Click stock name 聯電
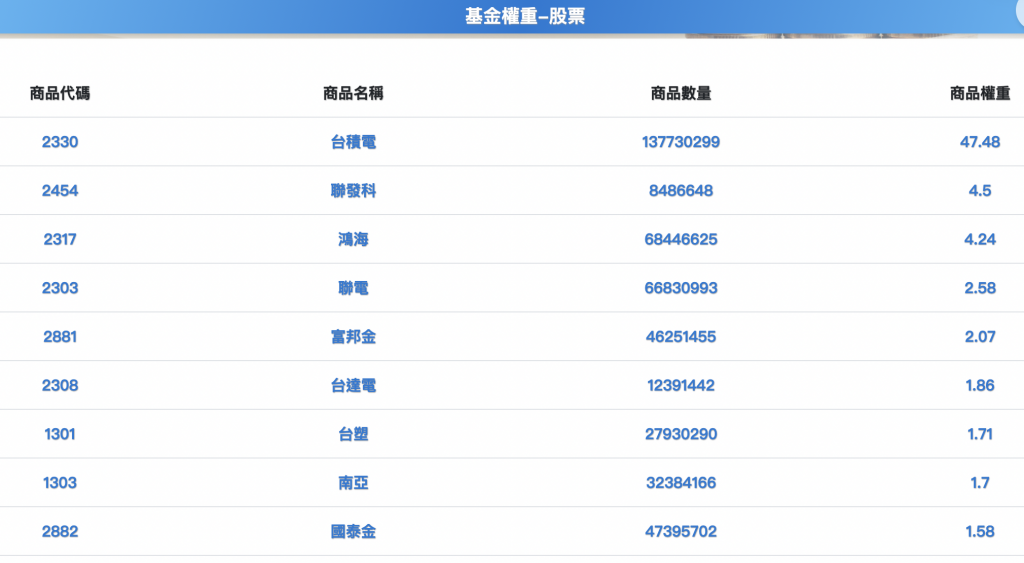 [353, 288]
